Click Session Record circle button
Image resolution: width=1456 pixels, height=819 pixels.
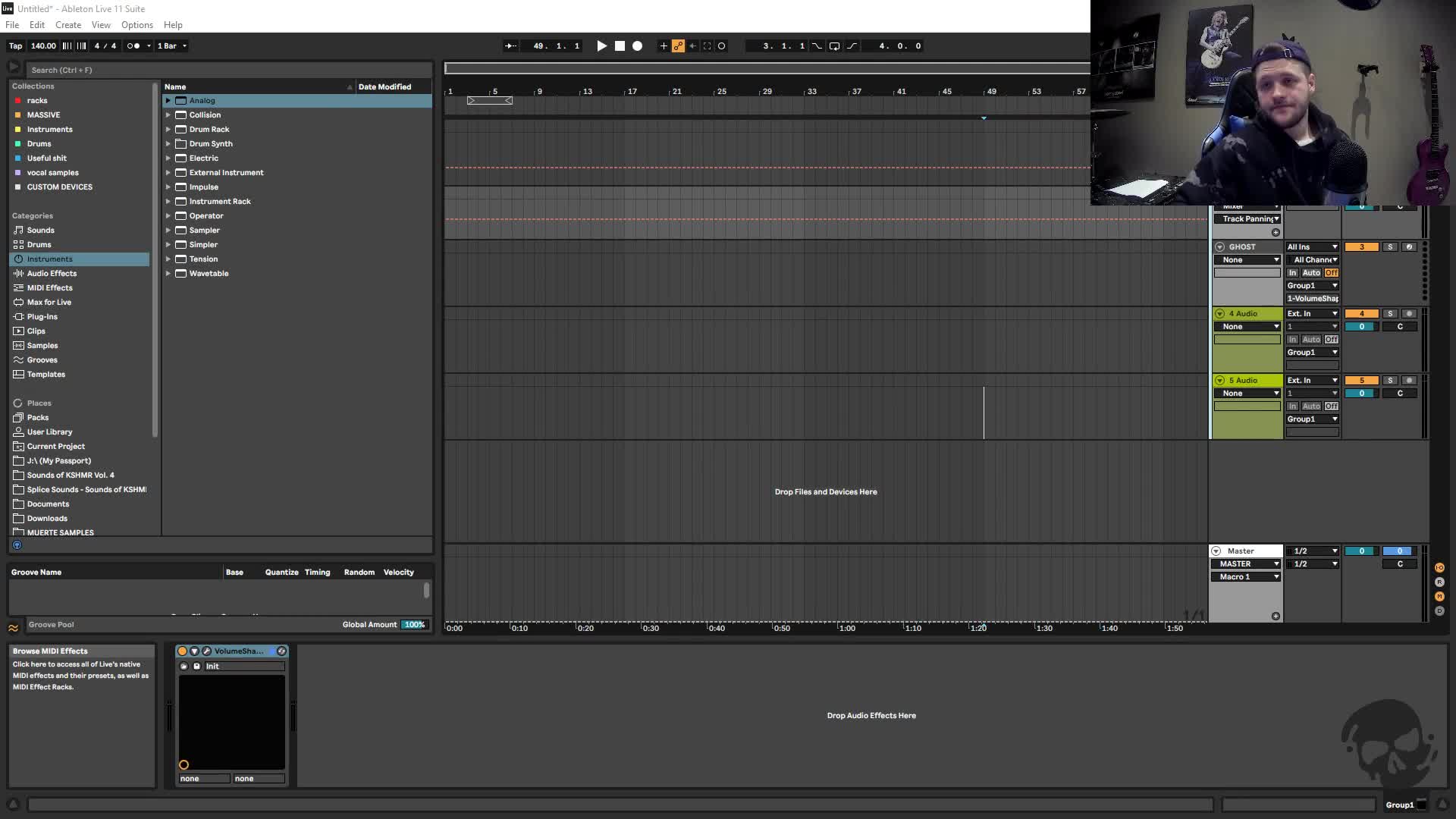(x=721, y=45)
